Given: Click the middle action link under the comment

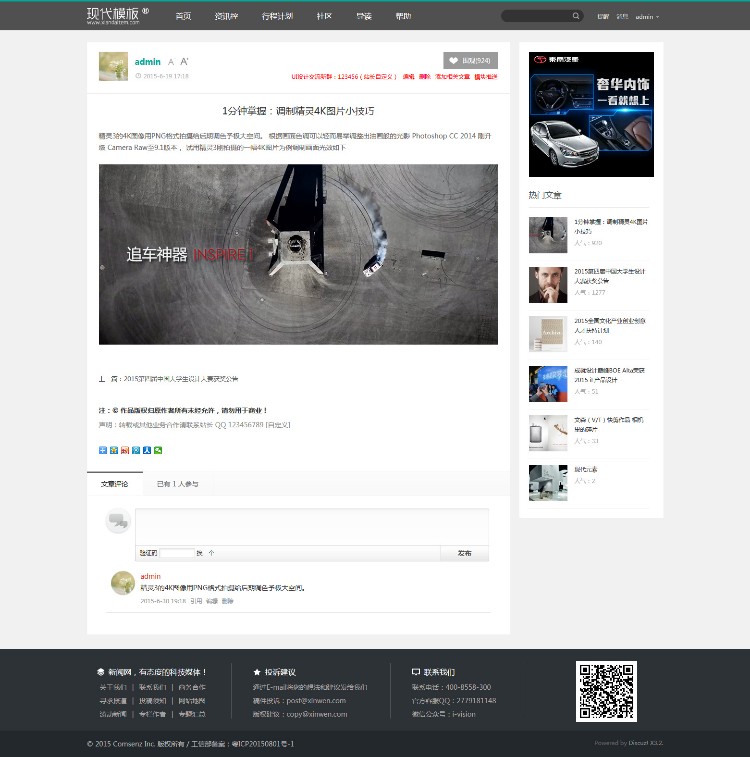Looking at the screenshot, I should coord(212,601).
